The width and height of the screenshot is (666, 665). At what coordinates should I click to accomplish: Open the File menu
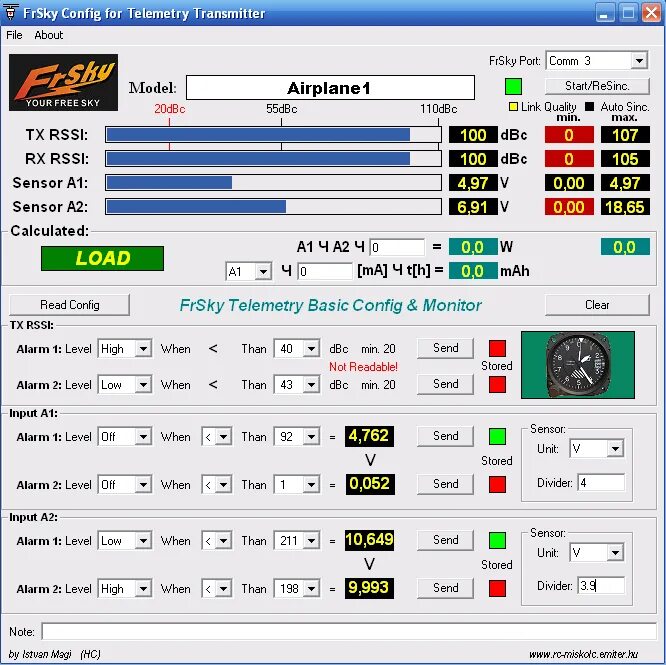(14, 35)
